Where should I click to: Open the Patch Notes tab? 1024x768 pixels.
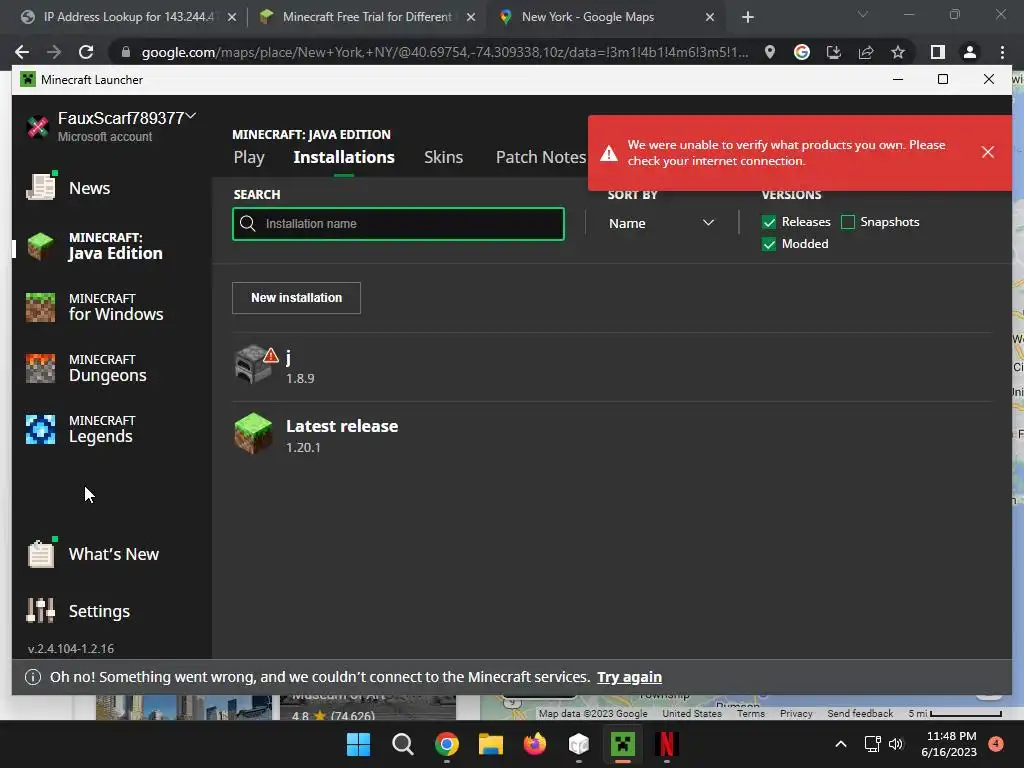541,157
